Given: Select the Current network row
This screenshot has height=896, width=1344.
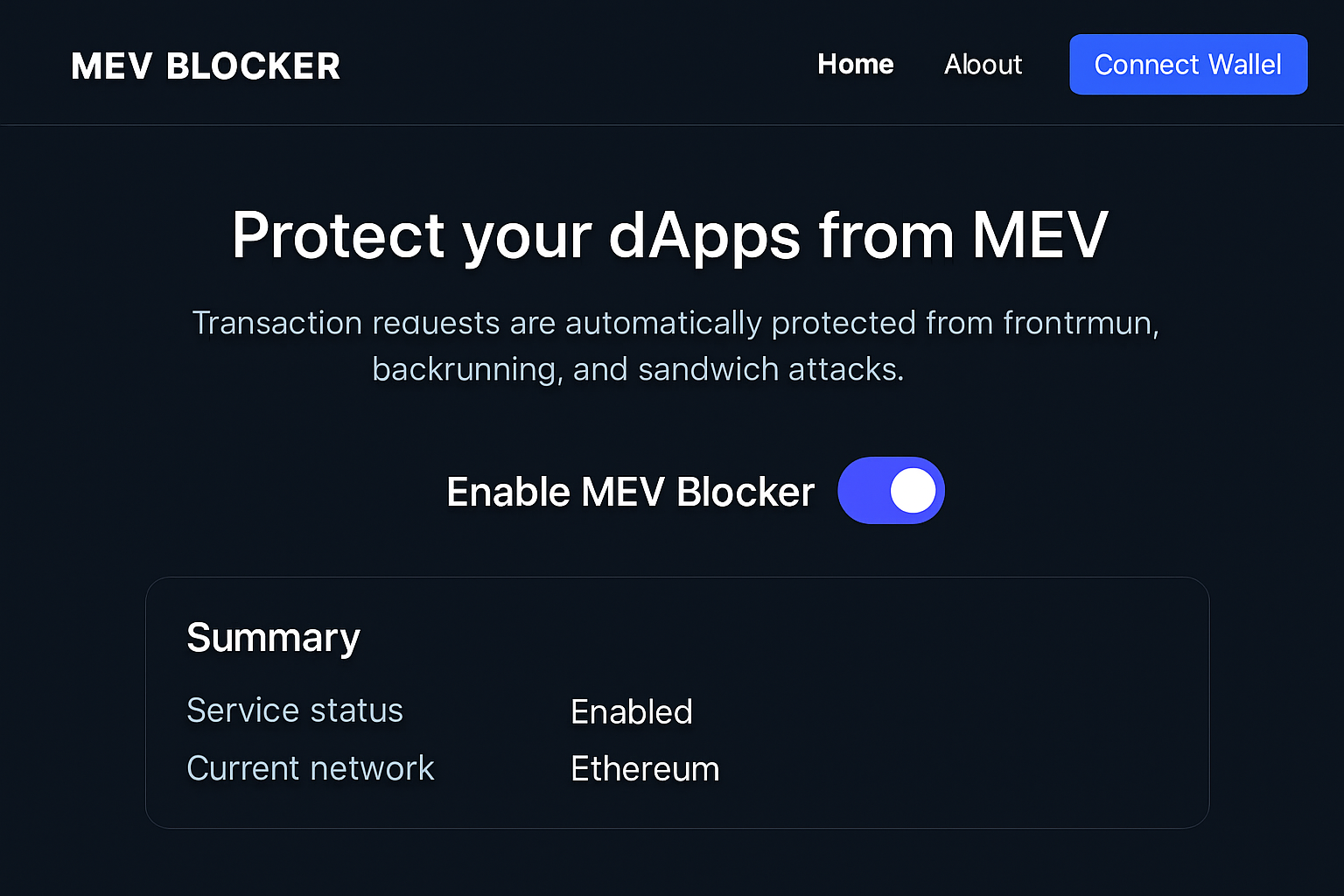Looking at the screenshot, I should (x=310, y=768).
